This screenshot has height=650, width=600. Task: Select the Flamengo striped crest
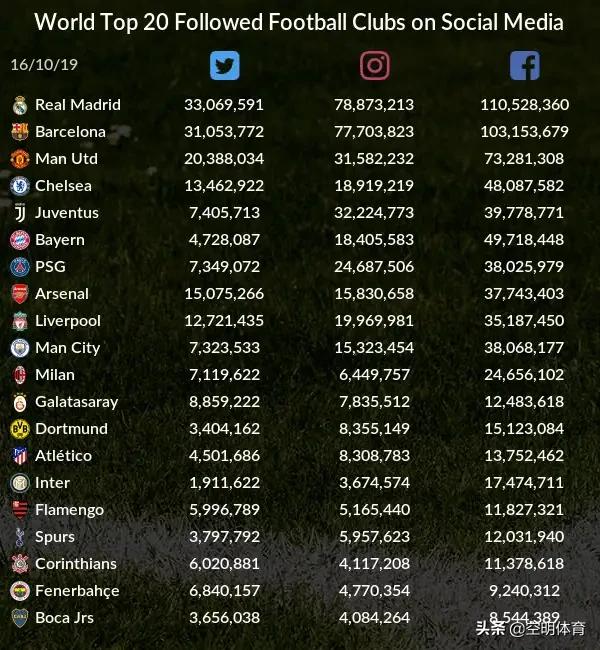tap(20, 510)
